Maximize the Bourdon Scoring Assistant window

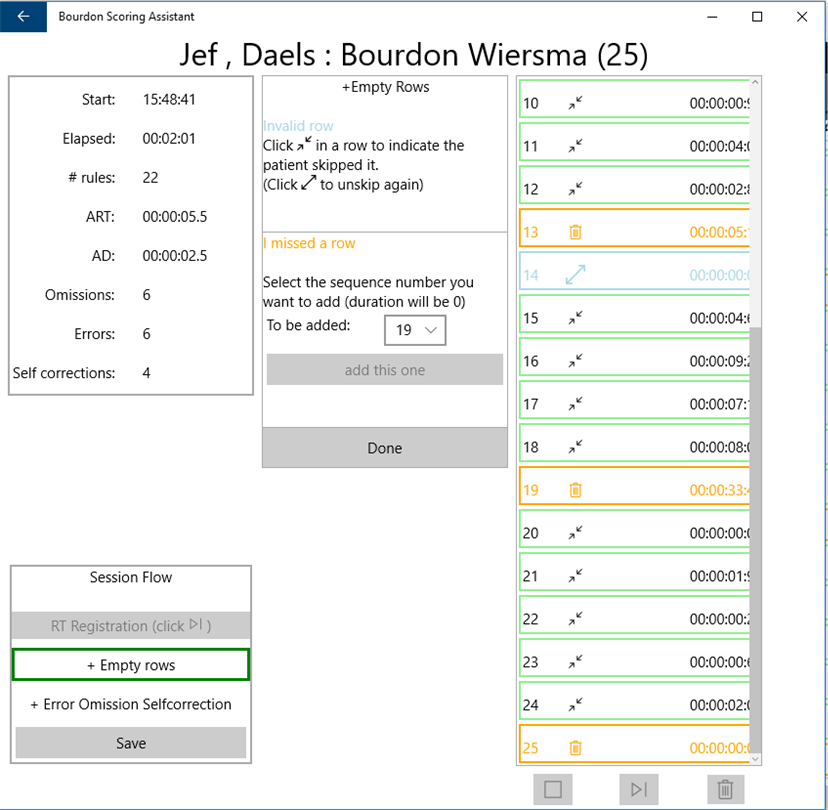[x=757, y=16]
